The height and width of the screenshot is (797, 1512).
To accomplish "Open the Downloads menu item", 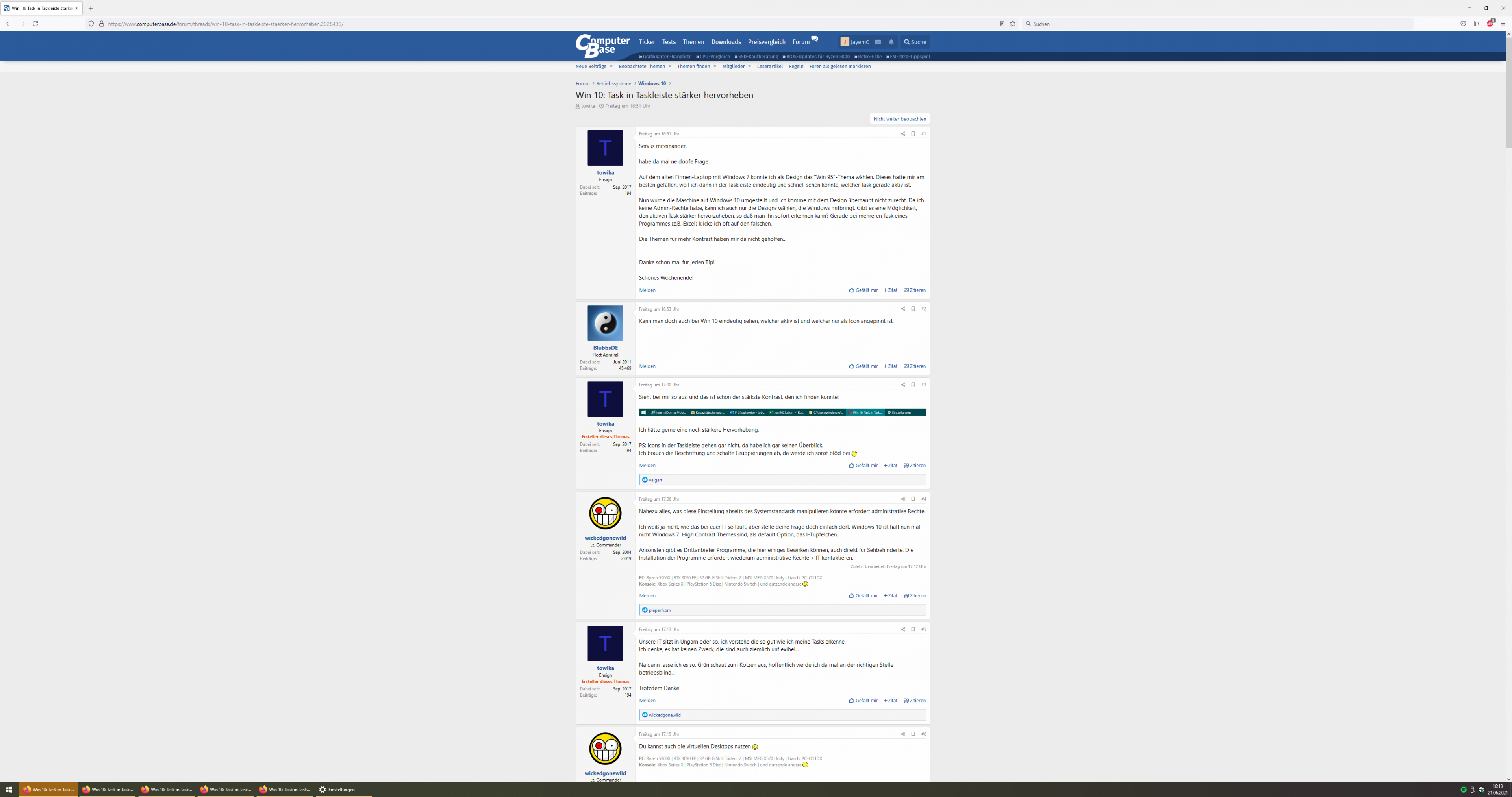I will [x=726, y=42].
